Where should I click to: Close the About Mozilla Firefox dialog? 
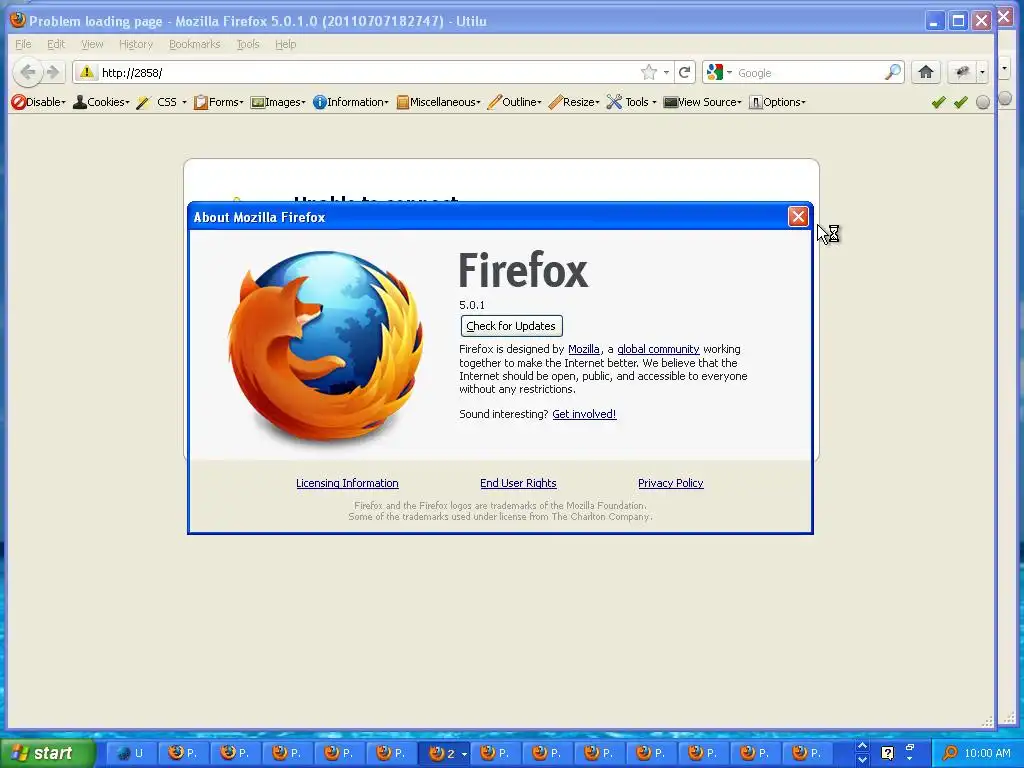click(797, 217)
